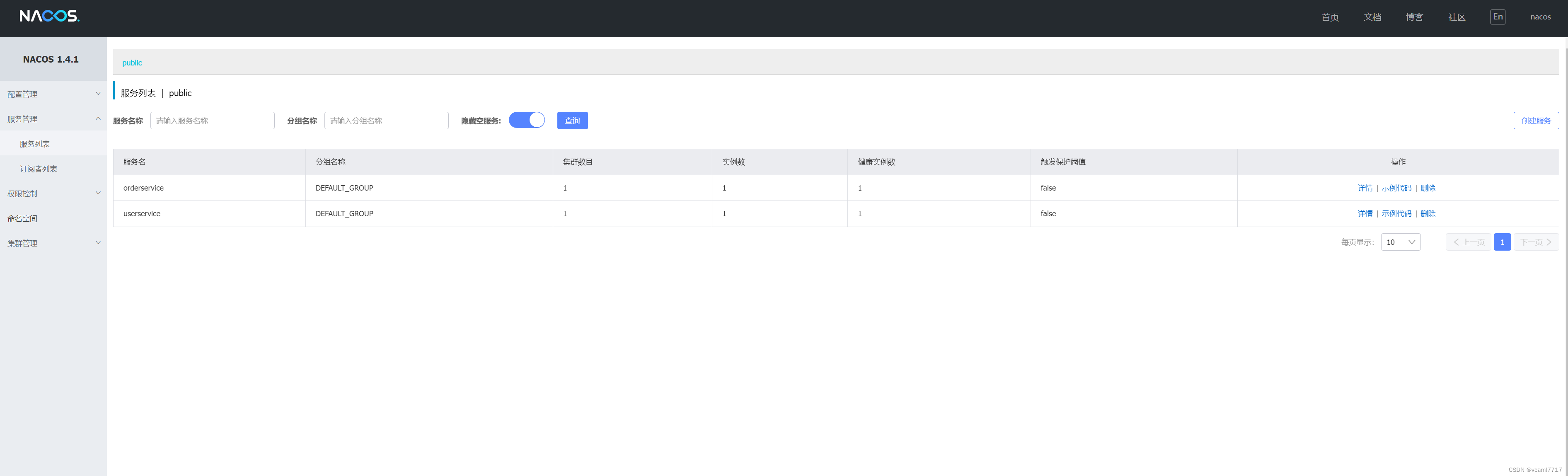
Task: Open 详情 for orderservice
Action: click(1365, 188)
